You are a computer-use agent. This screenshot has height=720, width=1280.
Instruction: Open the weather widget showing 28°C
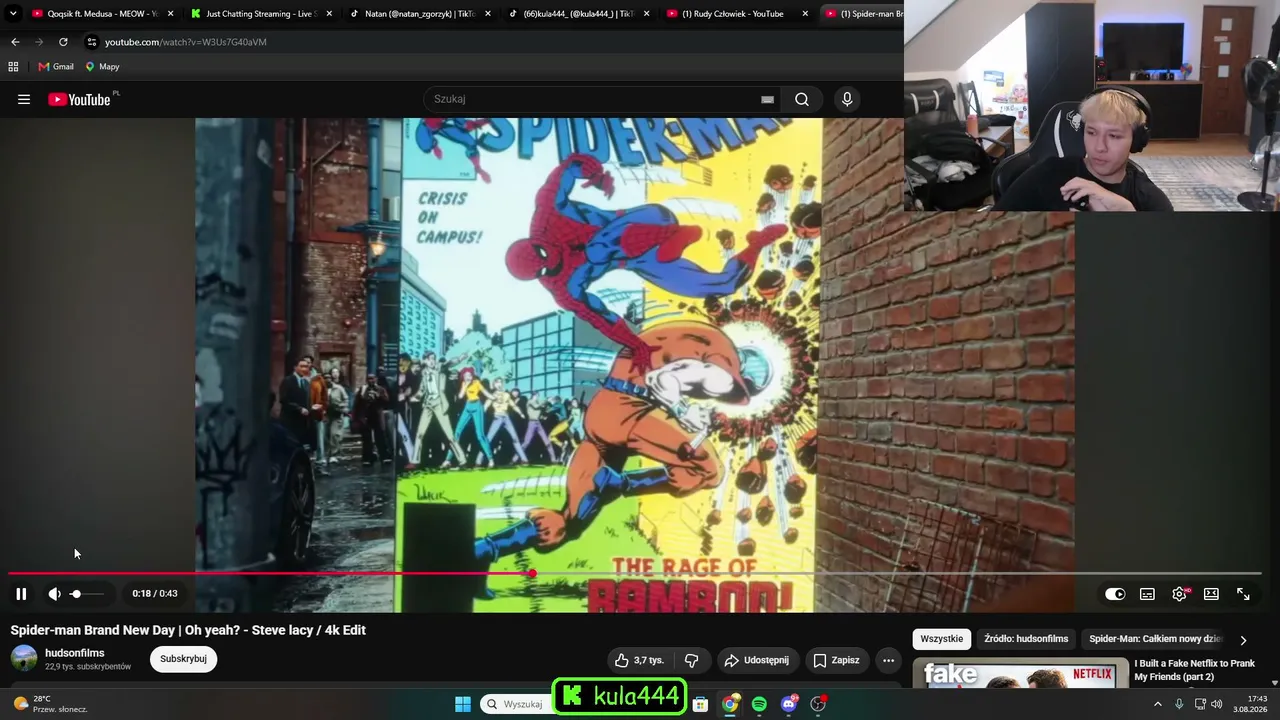[x=50, y=704]
